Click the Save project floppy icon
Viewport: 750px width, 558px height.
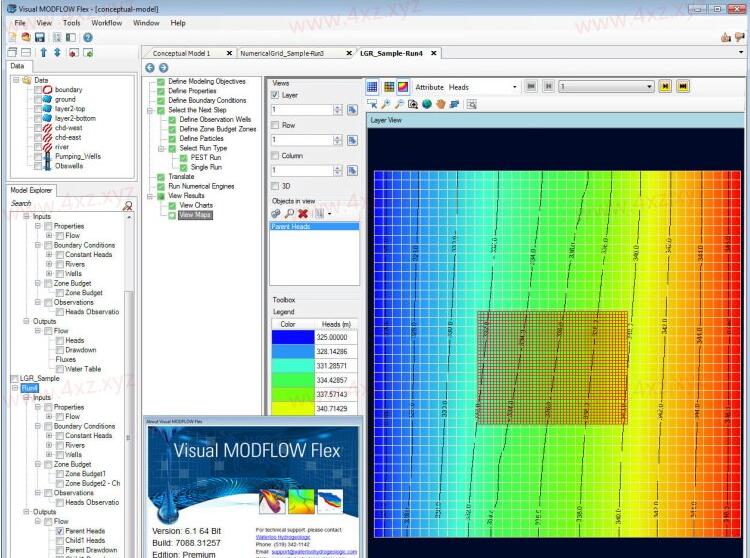(x=40, y=37)
